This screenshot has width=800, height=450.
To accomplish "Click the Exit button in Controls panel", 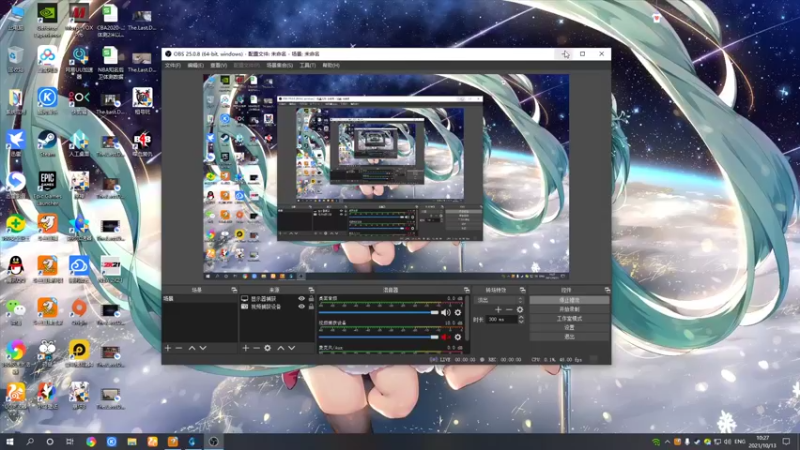I will (569, 337).
